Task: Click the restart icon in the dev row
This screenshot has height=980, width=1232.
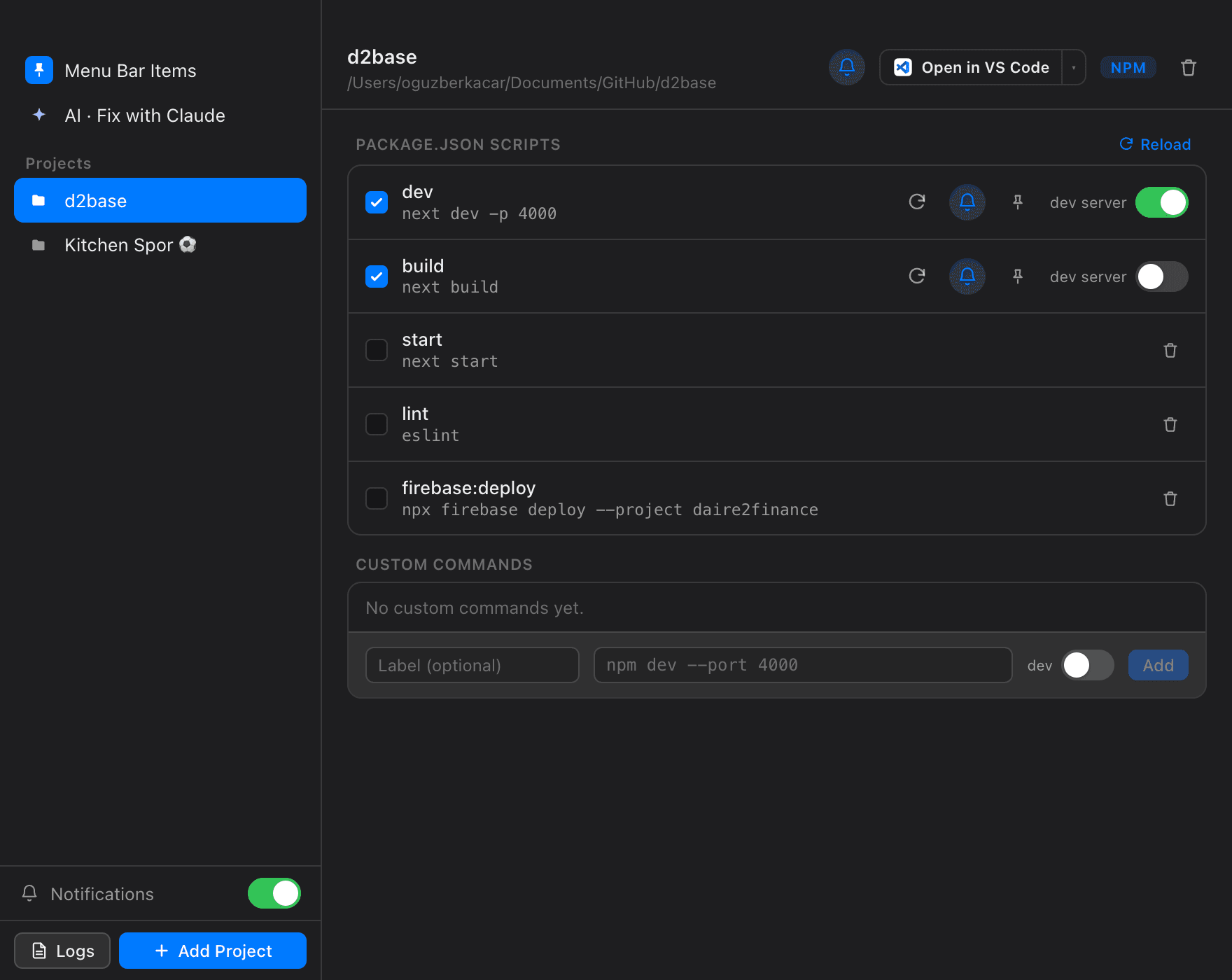Action: [917, 202]
